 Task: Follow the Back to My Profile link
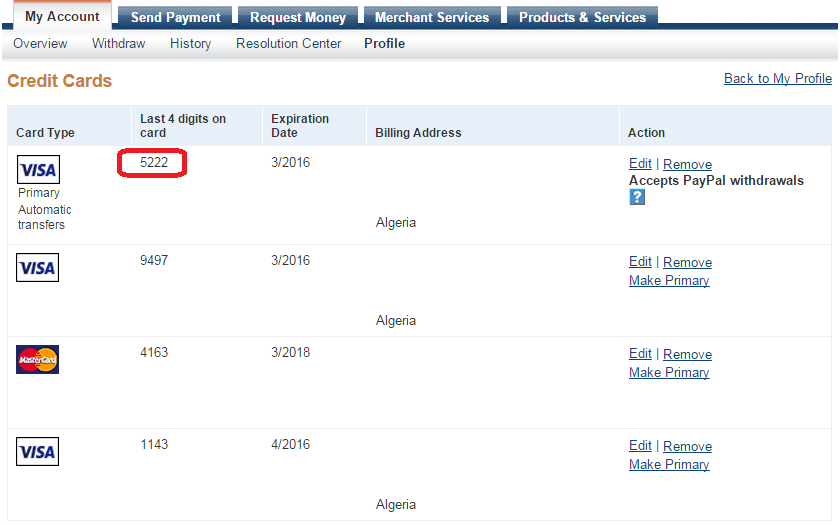[777, 78]
